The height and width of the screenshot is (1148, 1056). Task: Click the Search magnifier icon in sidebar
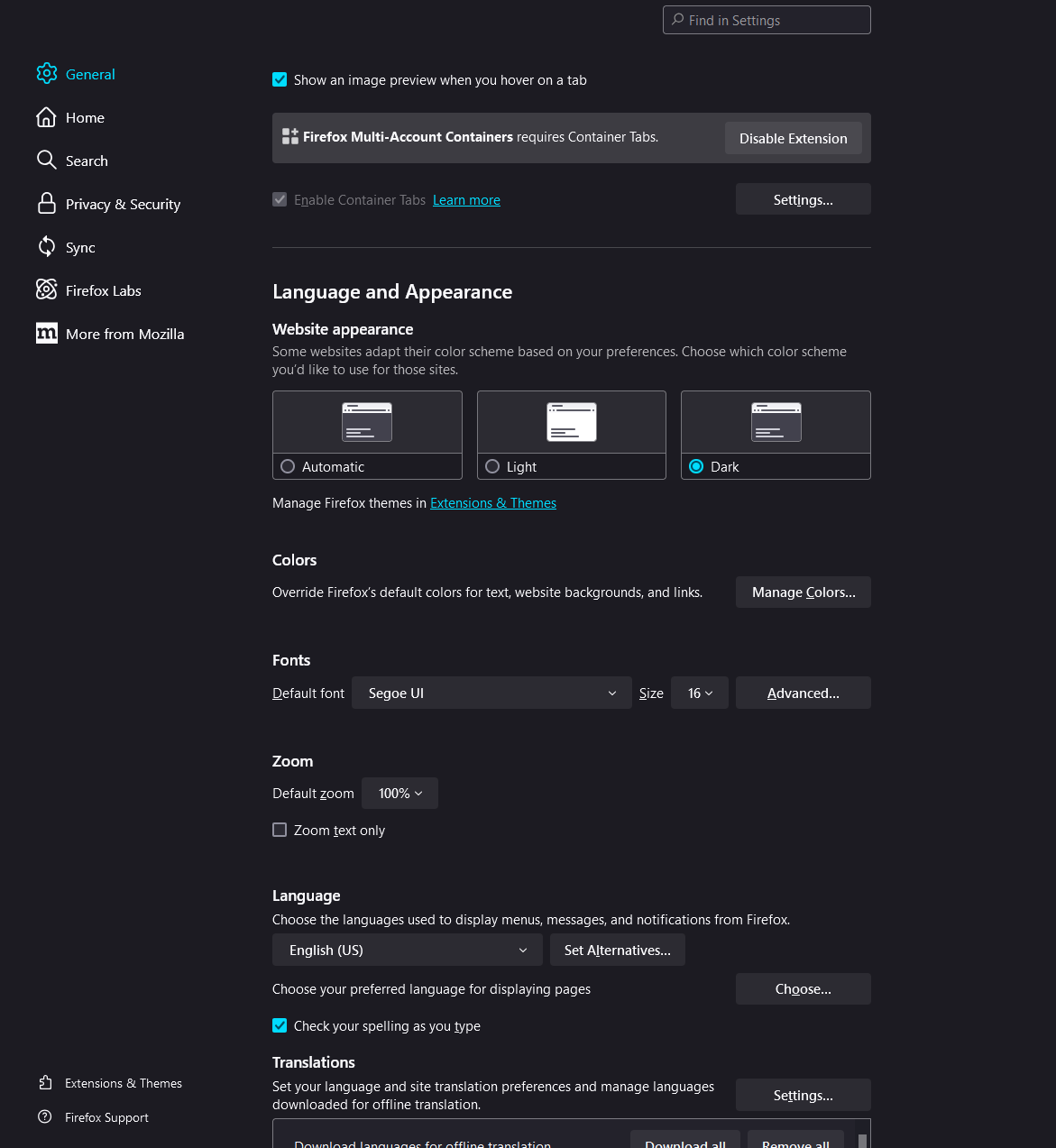pyautogui.click(x=47, y=161)
